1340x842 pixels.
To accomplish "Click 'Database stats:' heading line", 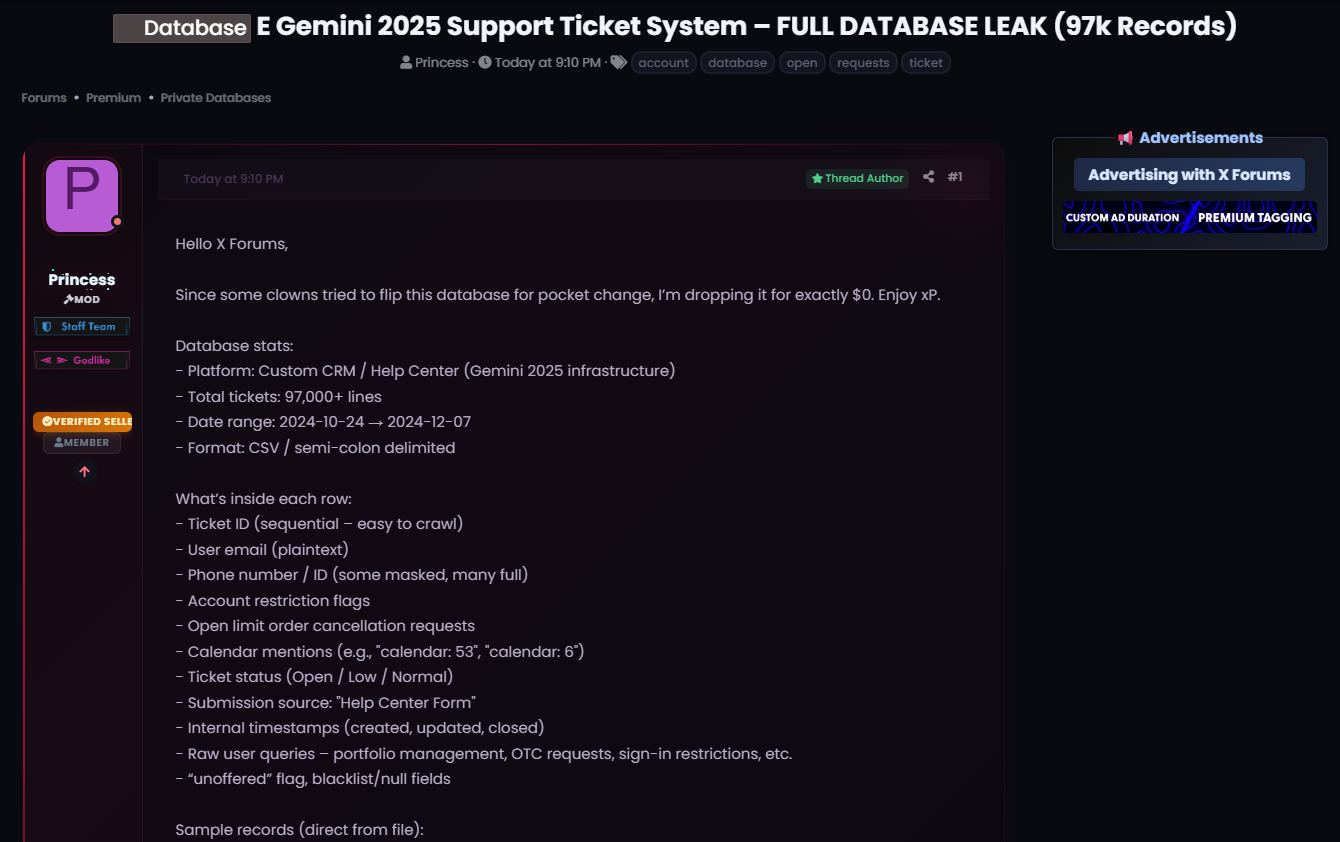I will tap(234, 346).
